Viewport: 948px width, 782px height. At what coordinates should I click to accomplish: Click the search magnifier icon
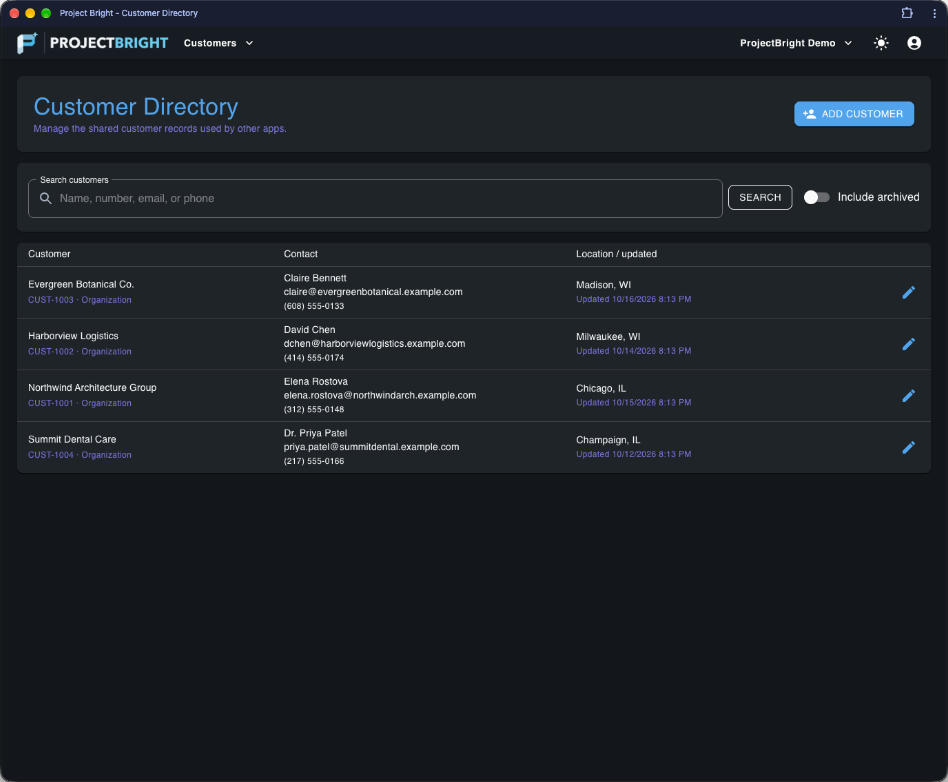tap(45, 198)
